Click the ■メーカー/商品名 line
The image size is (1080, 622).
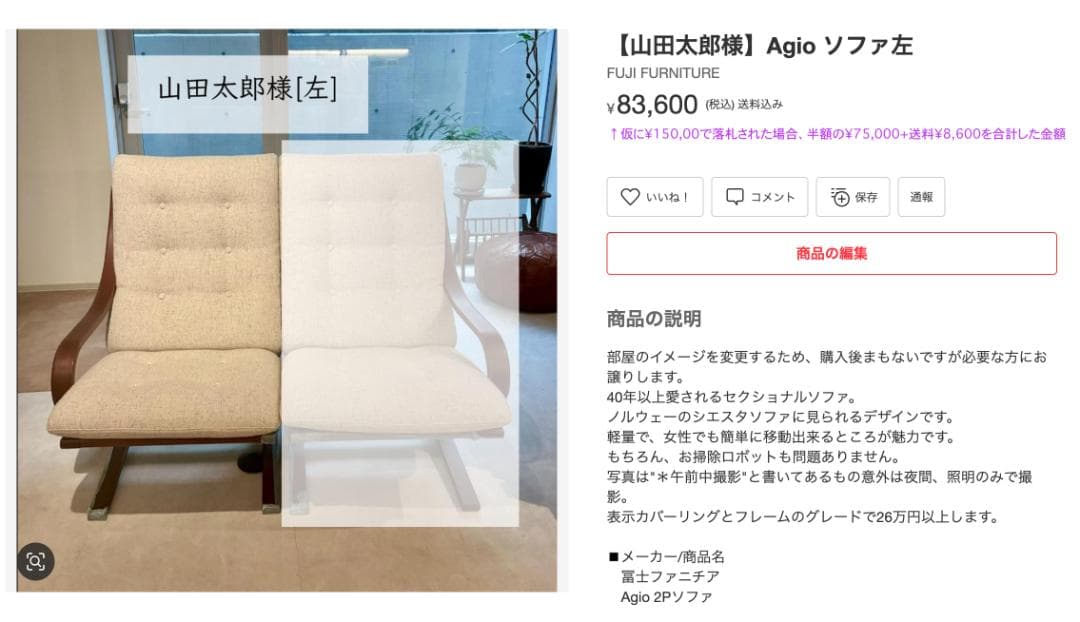point(667,557)
